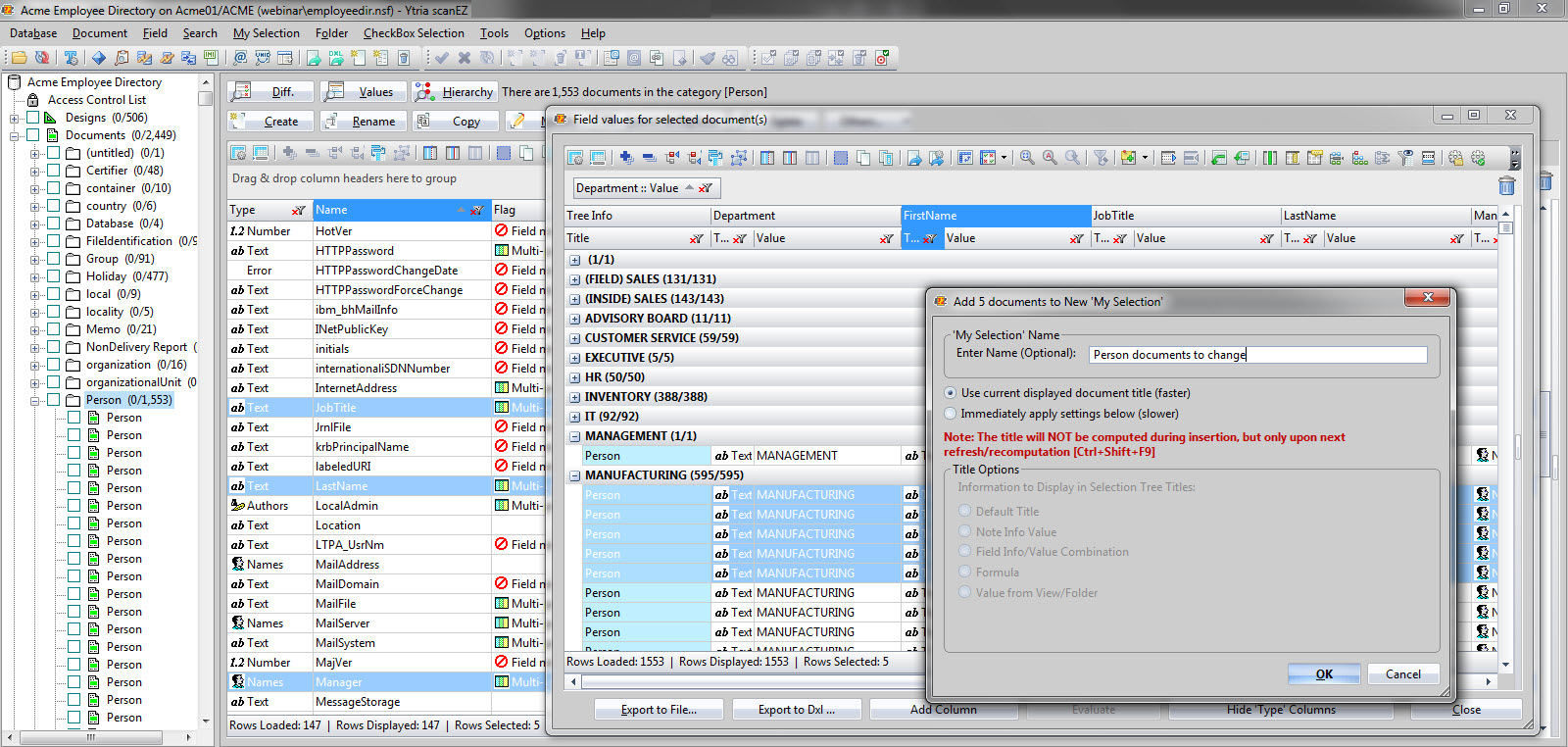Screen dimensions: 1568x747
Task: Tick the Group folder checkbox
Action: [x=54, y=259]
